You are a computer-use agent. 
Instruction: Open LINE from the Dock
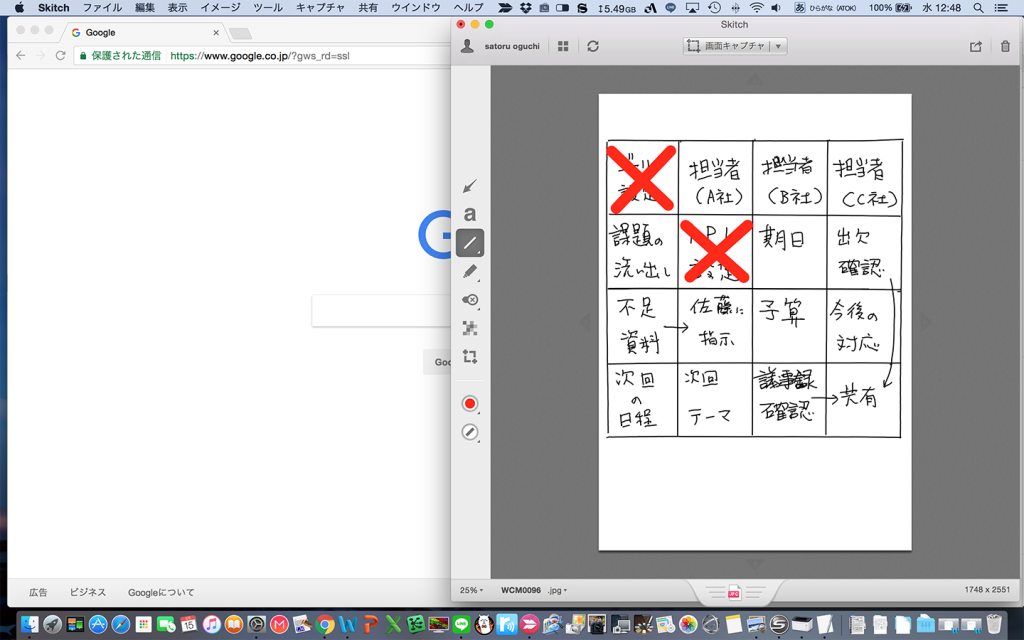[461, 624]
